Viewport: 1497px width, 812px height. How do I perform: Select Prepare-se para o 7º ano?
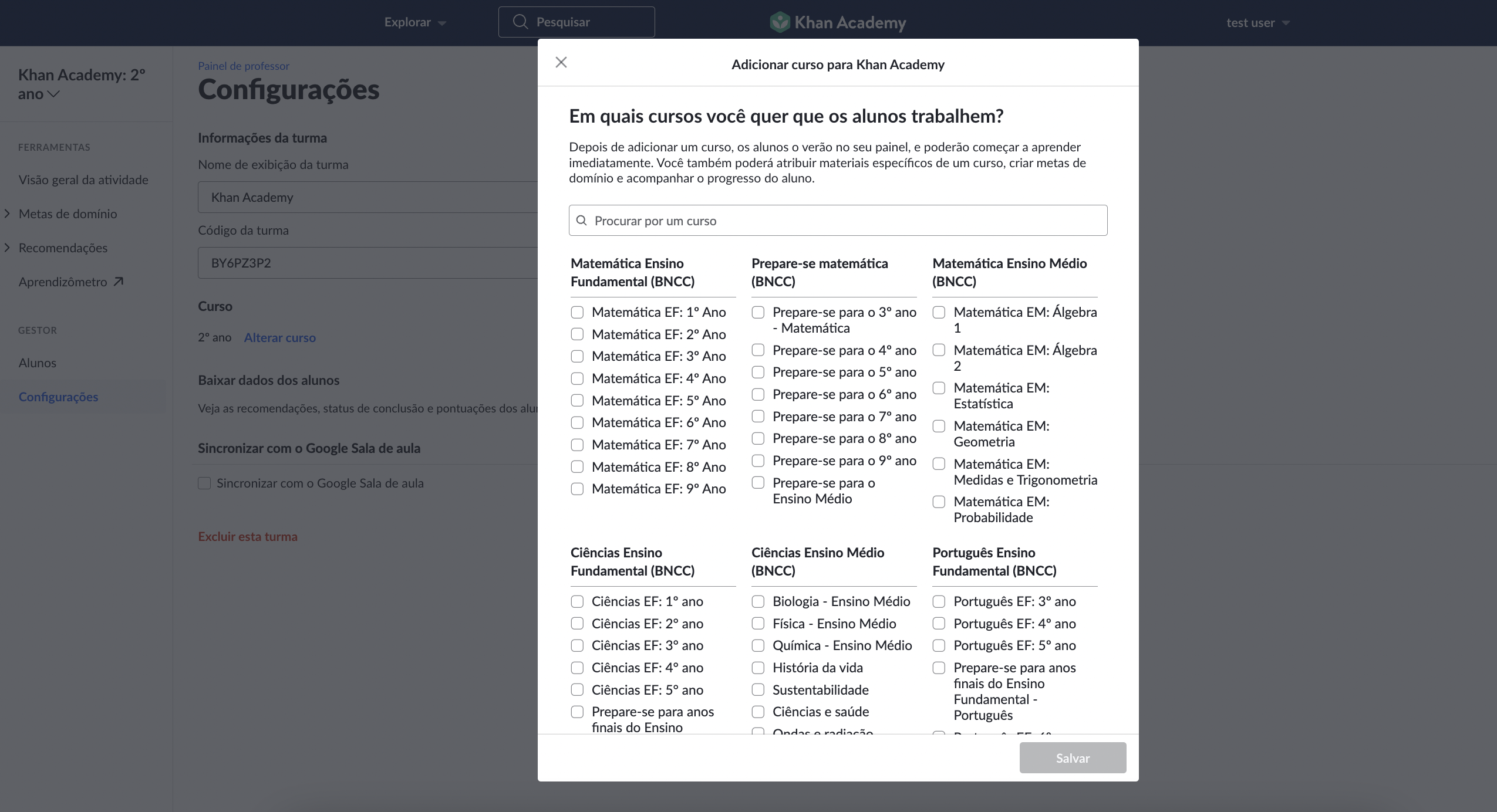click(x=758, y=417)
